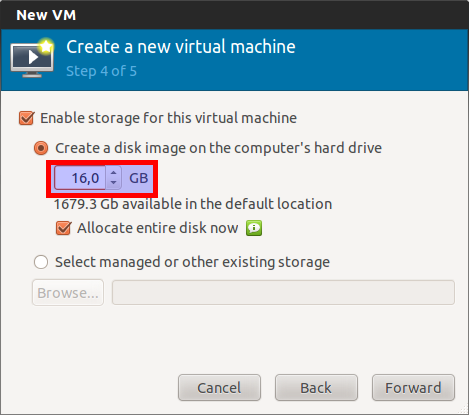Select Create a disk image radio option
This screenshot has height=415, width=469.
pyautogui.click(x=41, y=148)
